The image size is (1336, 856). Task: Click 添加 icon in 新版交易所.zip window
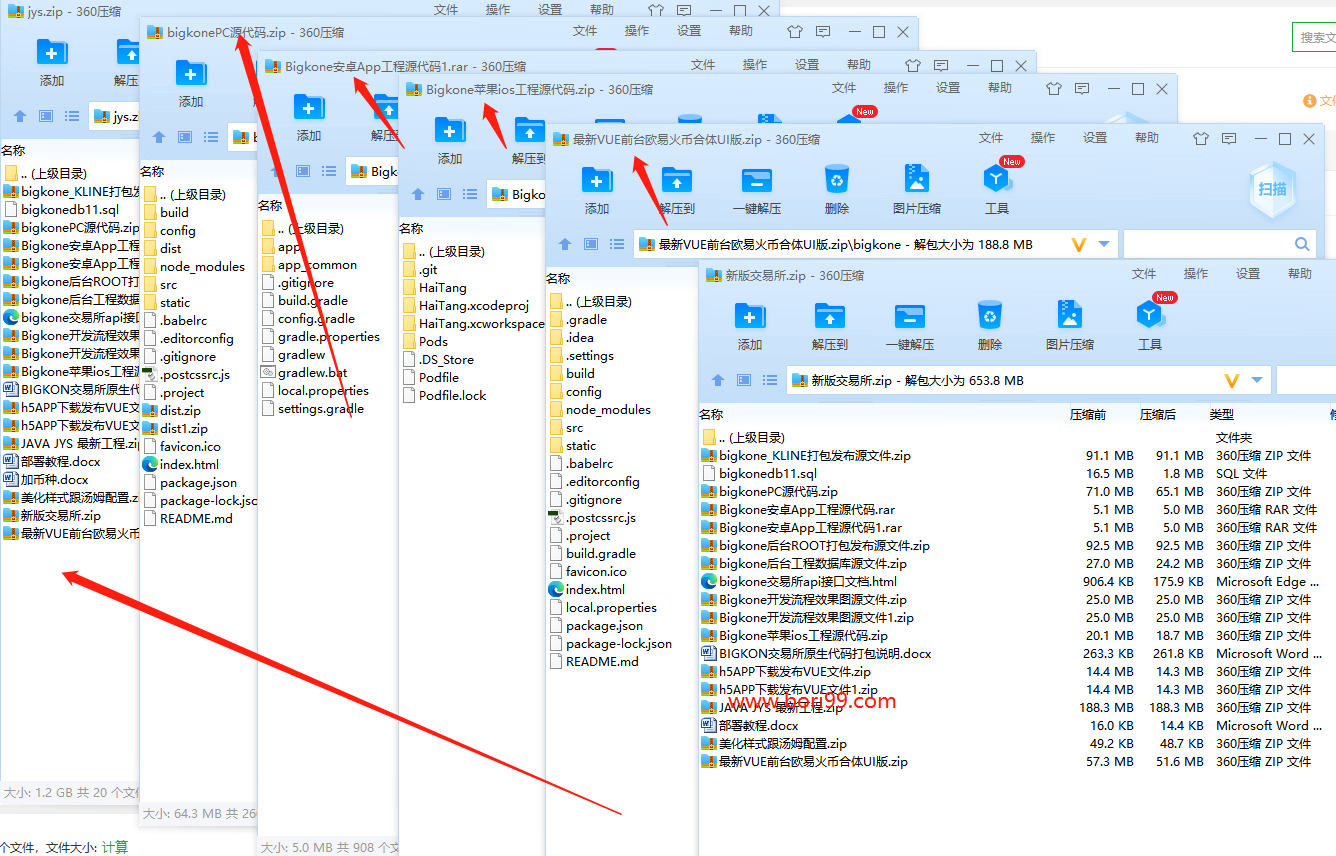click(x=750, y=316)
